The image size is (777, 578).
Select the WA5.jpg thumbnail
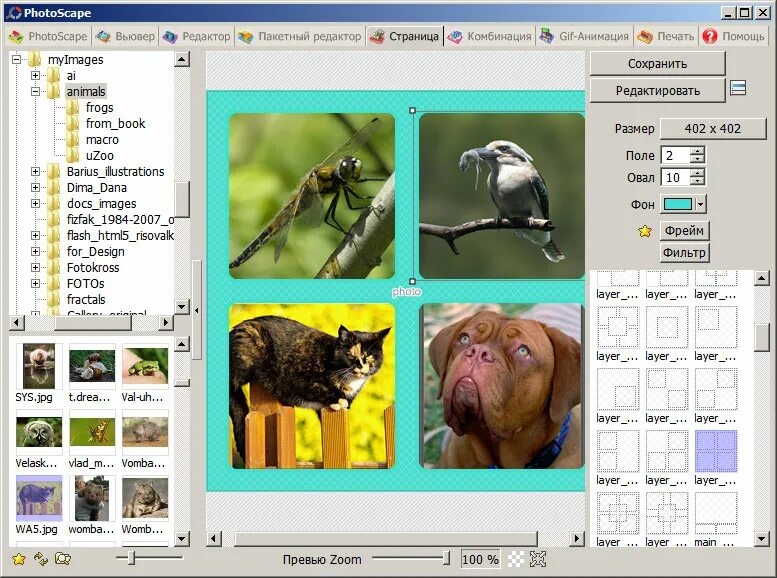click(x=39, y=499)
